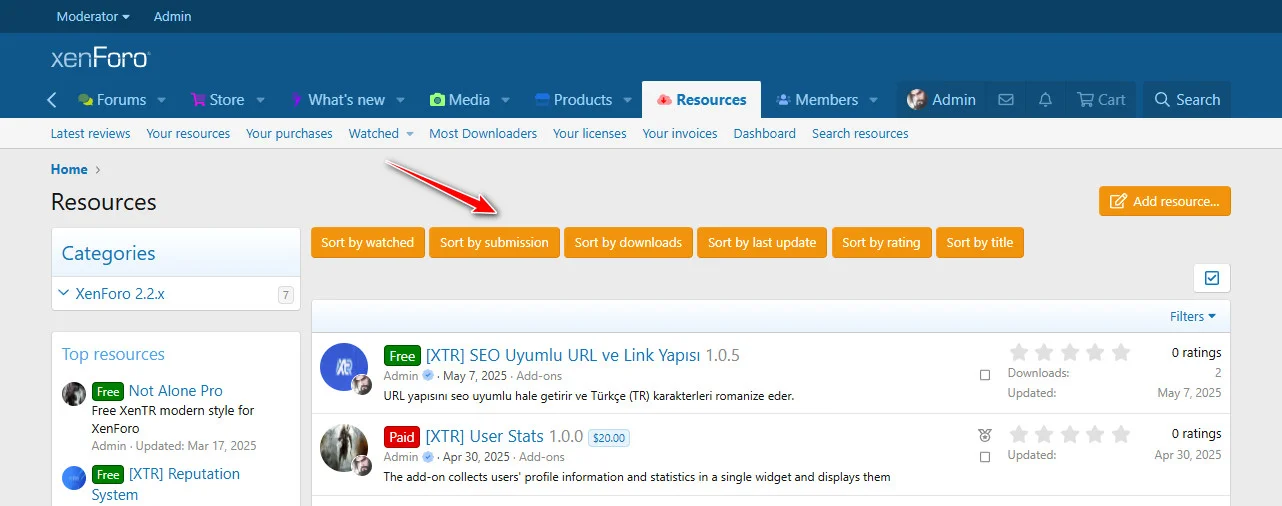
Task: Click the $20.00 price label
Action: [609, 438]
